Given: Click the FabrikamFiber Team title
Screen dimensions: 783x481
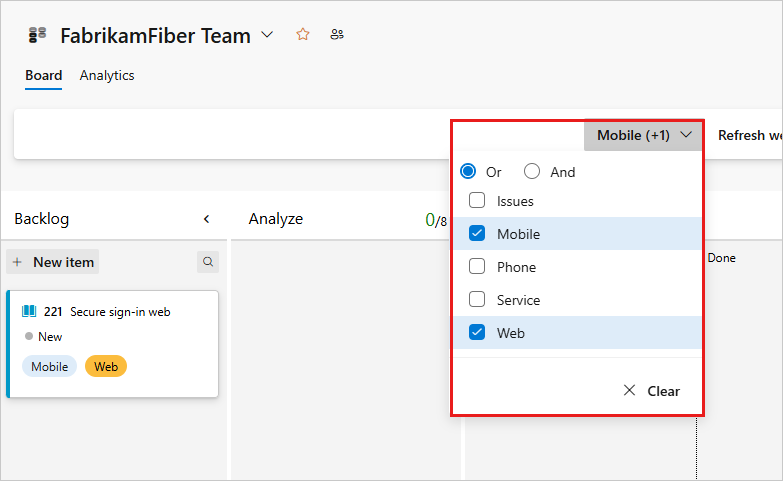Looking at the screenshot, I should coord(155,36).
